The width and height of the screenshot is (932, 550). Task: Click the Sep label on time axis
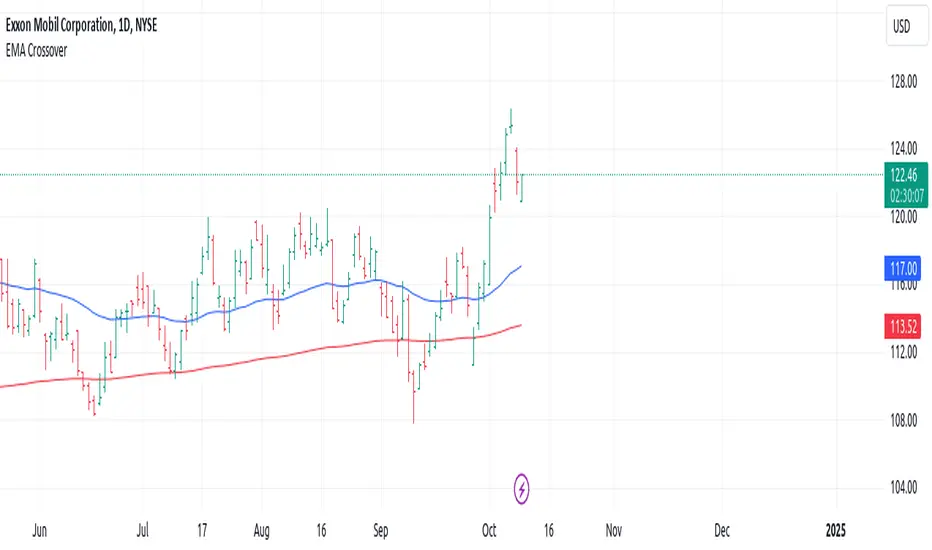tap(380, 530)
